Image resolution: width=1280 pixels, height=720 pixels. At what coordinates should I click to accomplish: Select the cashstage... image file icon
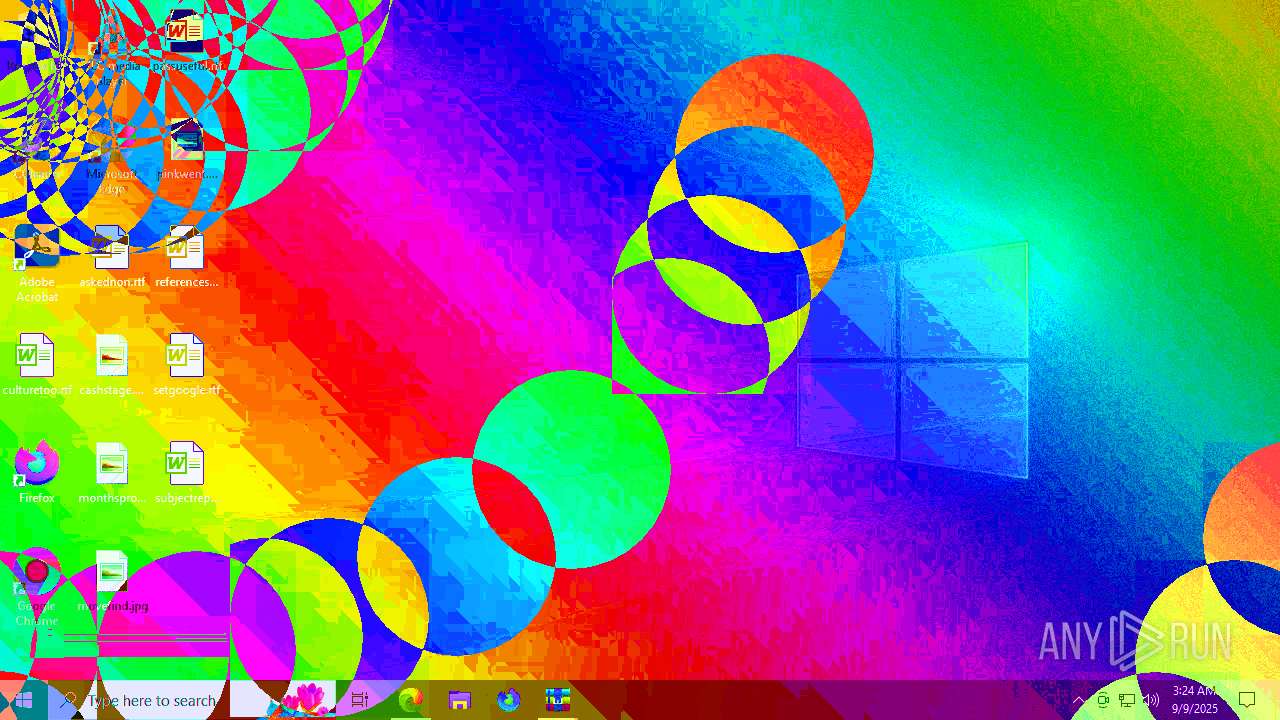112,366
